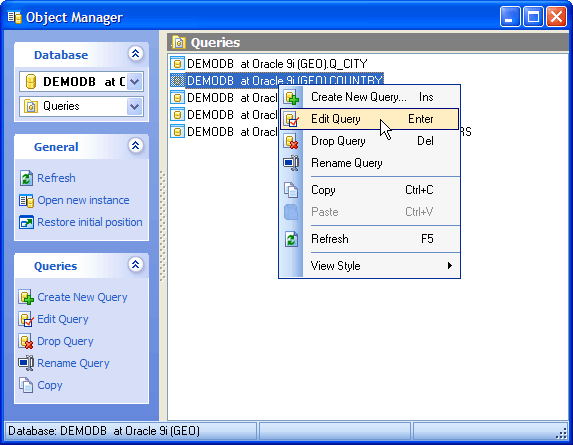The height and width of the screenshot is (445, 573).
Task: Click the Rename Query icon in sidebar
Action: pyautogui.click(x=26, y=363)
